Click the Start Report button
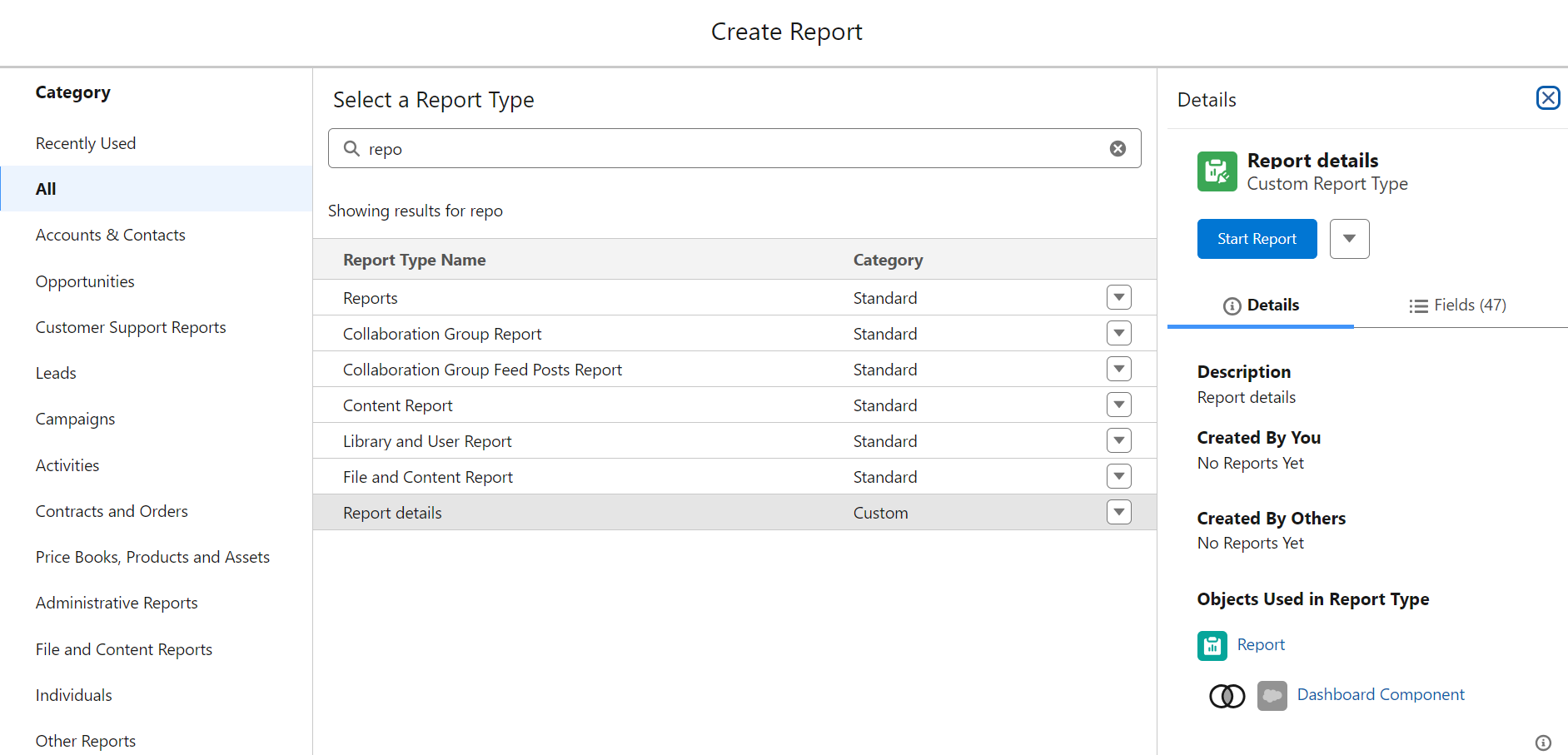 click(1257, 239)
